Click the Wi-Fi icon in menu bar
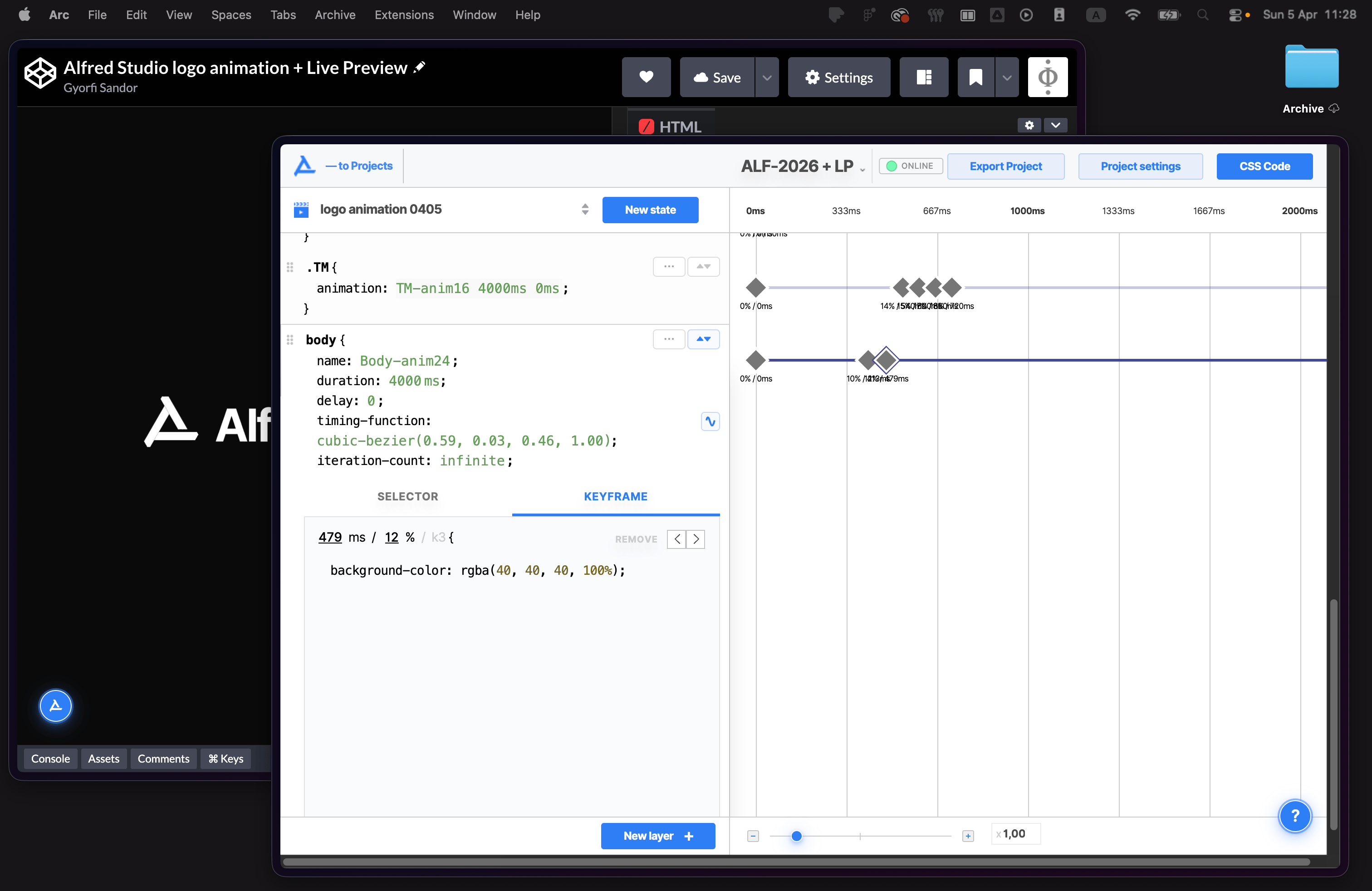The width and height of the screenshot is (1372, 891). pyautogui.click(x=1132, y=15)
